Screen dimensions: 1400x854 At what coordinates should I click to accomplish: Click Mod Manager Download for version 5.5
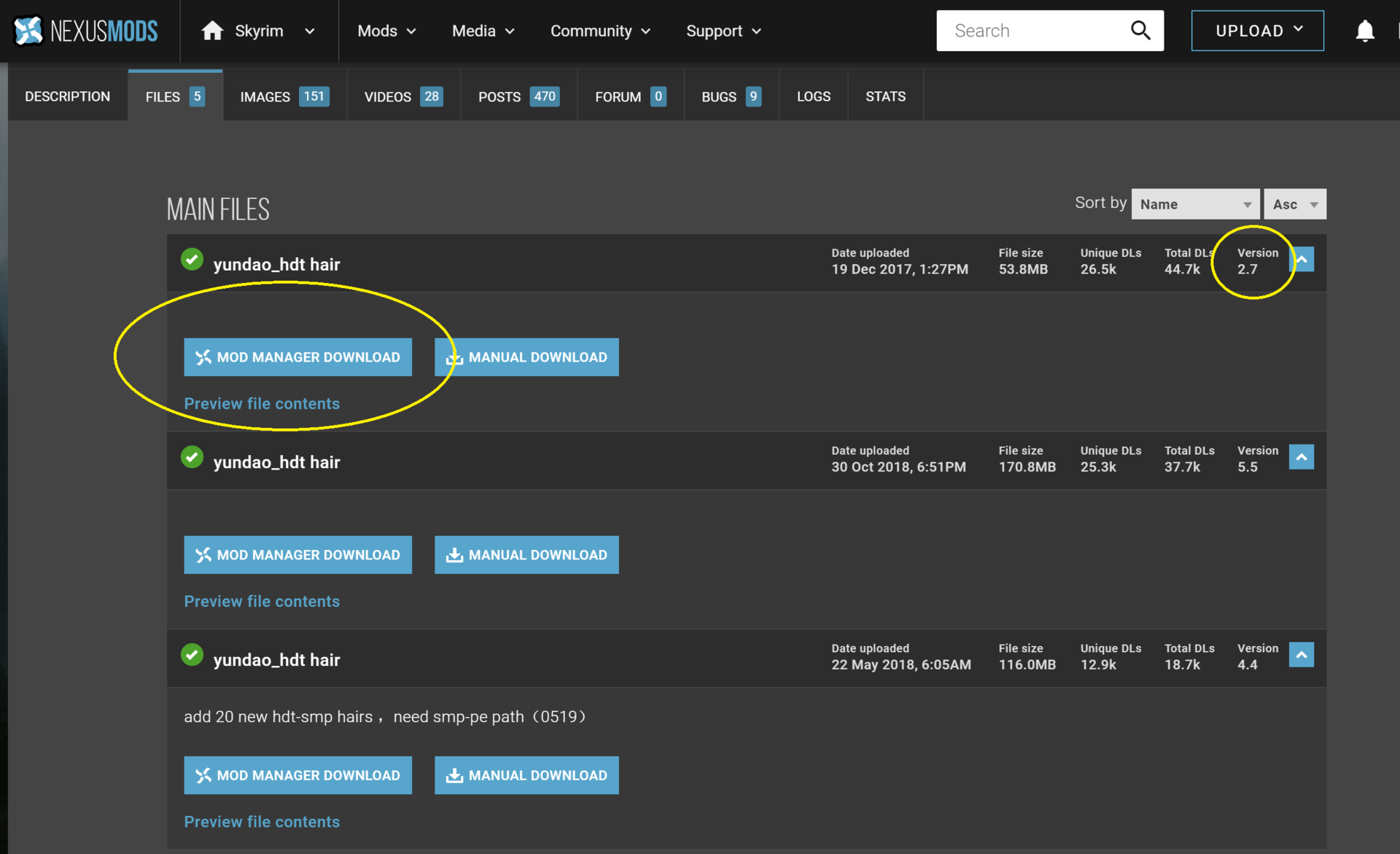pos(297,555)
